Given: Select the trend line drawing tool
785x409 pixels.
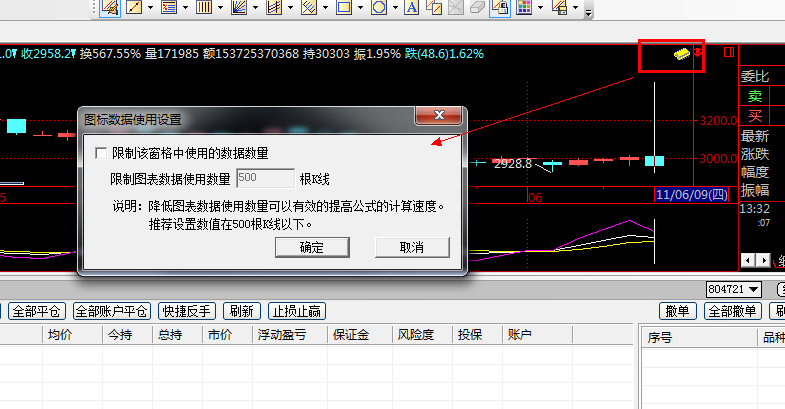Looking at the screenshot, I should (x=134, y=9).
